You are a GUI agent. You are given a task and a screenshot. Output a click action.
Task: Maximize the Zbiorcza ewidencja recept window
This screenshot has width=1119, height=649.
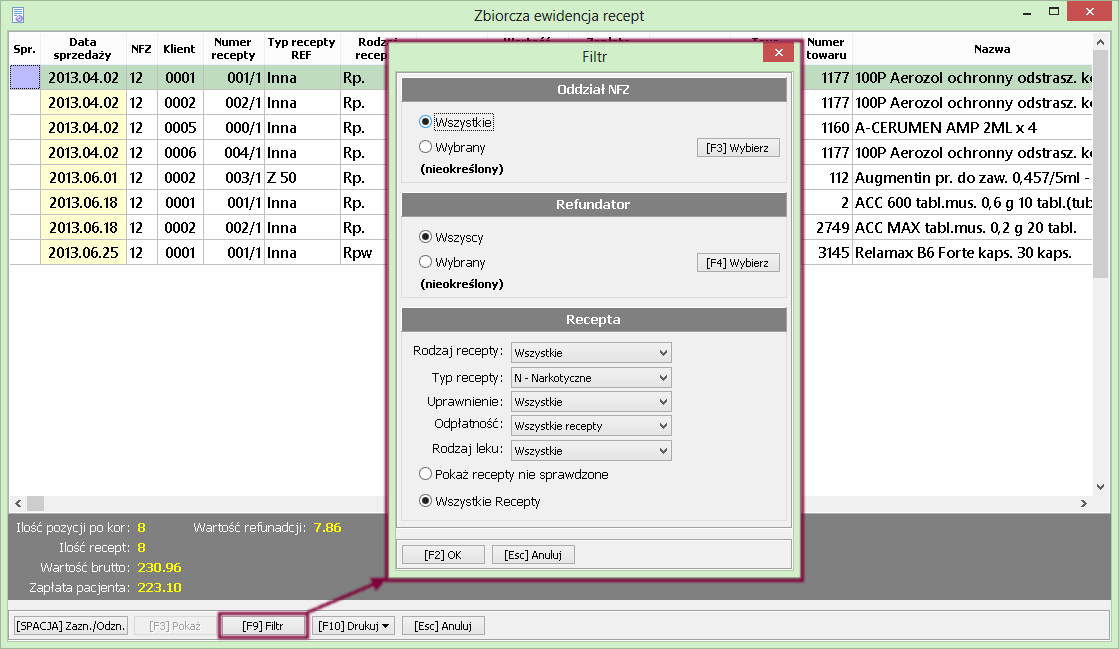pos(1054,11)
